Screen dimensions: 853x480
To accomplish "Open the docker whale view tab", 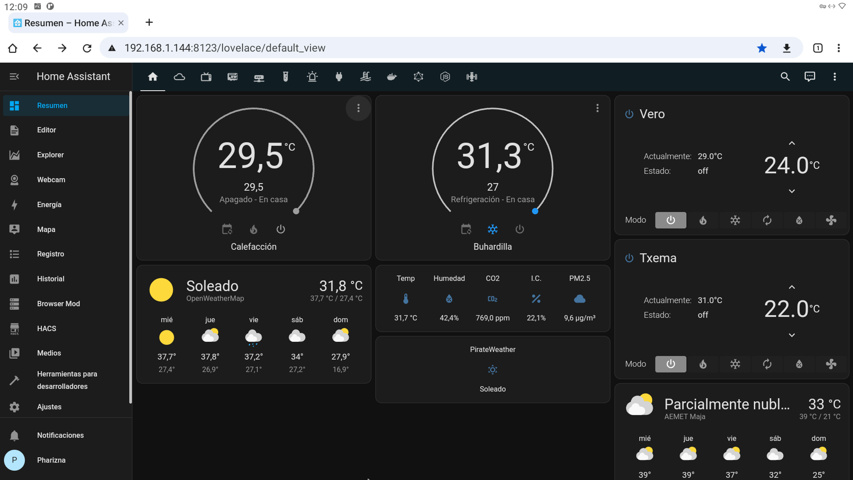I will (392, 77).
